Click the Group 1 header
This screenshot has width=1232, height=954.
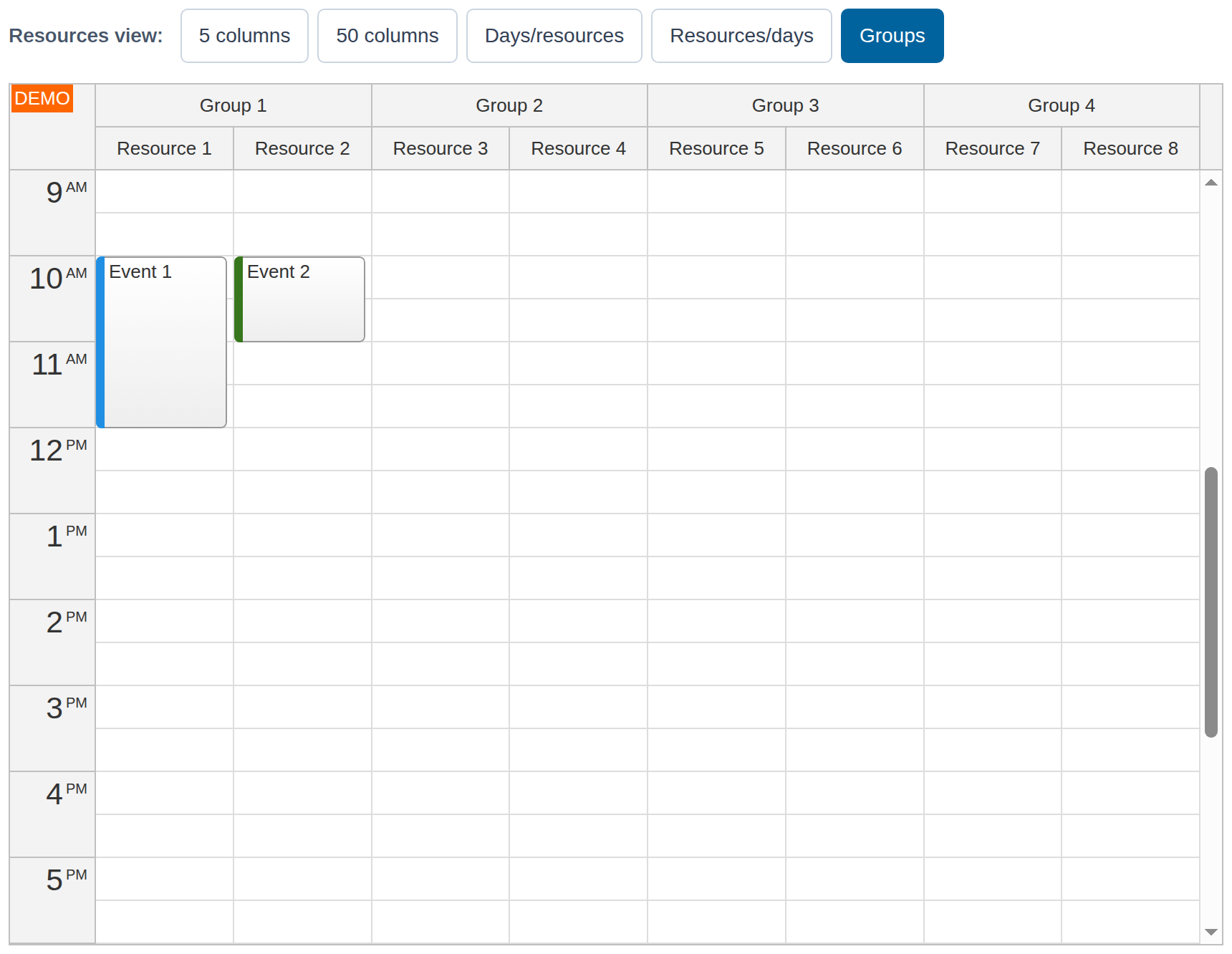pos(234,106)
